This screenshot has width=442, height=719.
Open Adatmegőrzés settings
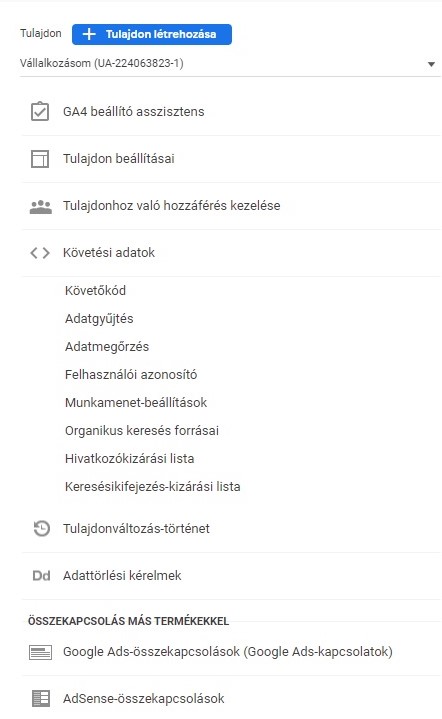click(x=107, y=347)
